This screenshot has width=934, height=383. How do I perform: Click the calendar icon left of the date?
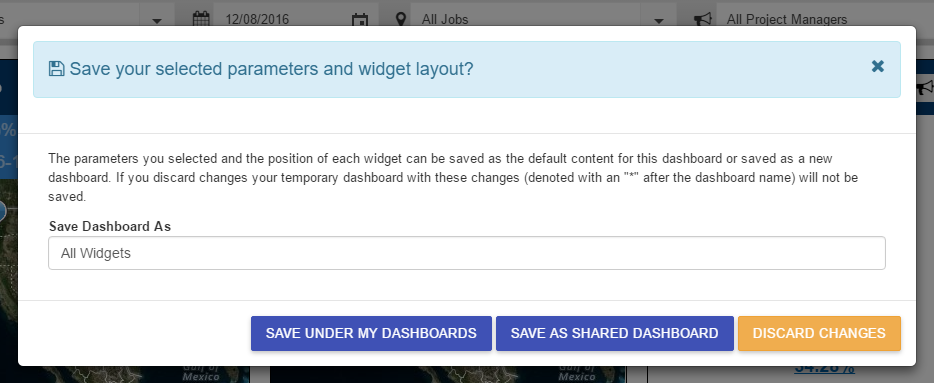tap(201, 19)
